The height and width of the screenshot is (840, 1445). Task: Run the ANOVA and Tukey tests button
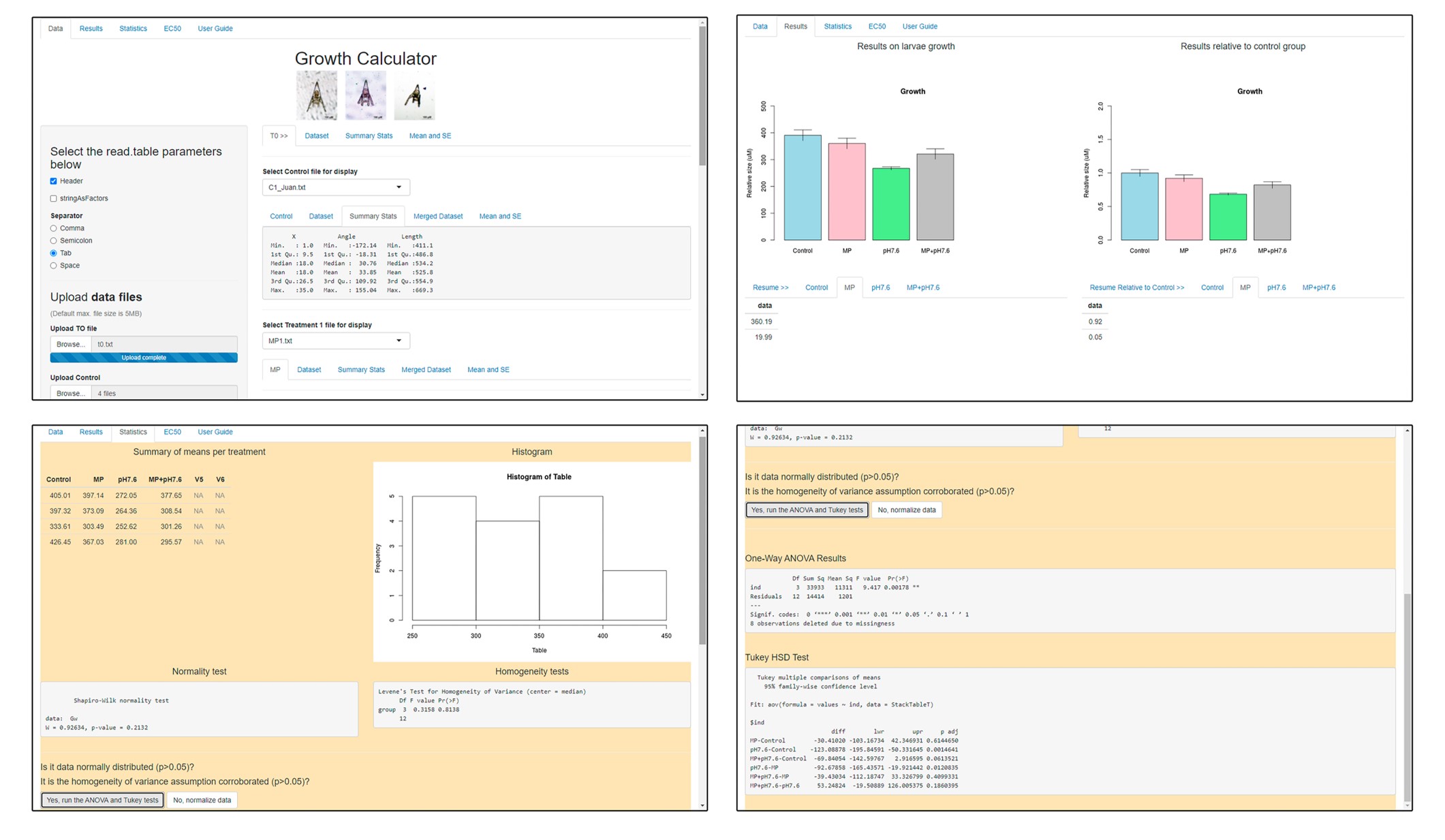[x=102, y=800]
